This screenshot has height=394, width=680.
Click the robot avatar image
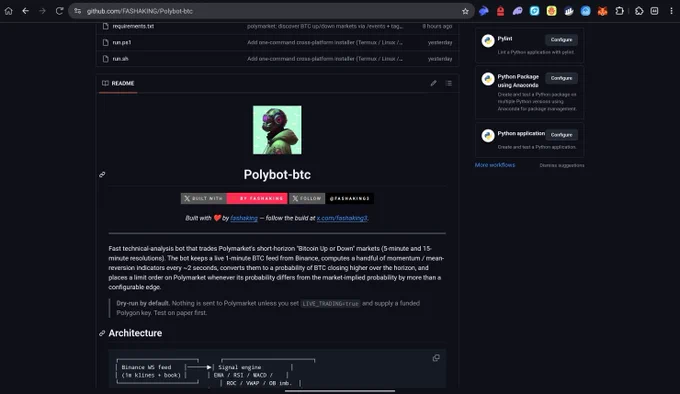[x=277, y=130]
